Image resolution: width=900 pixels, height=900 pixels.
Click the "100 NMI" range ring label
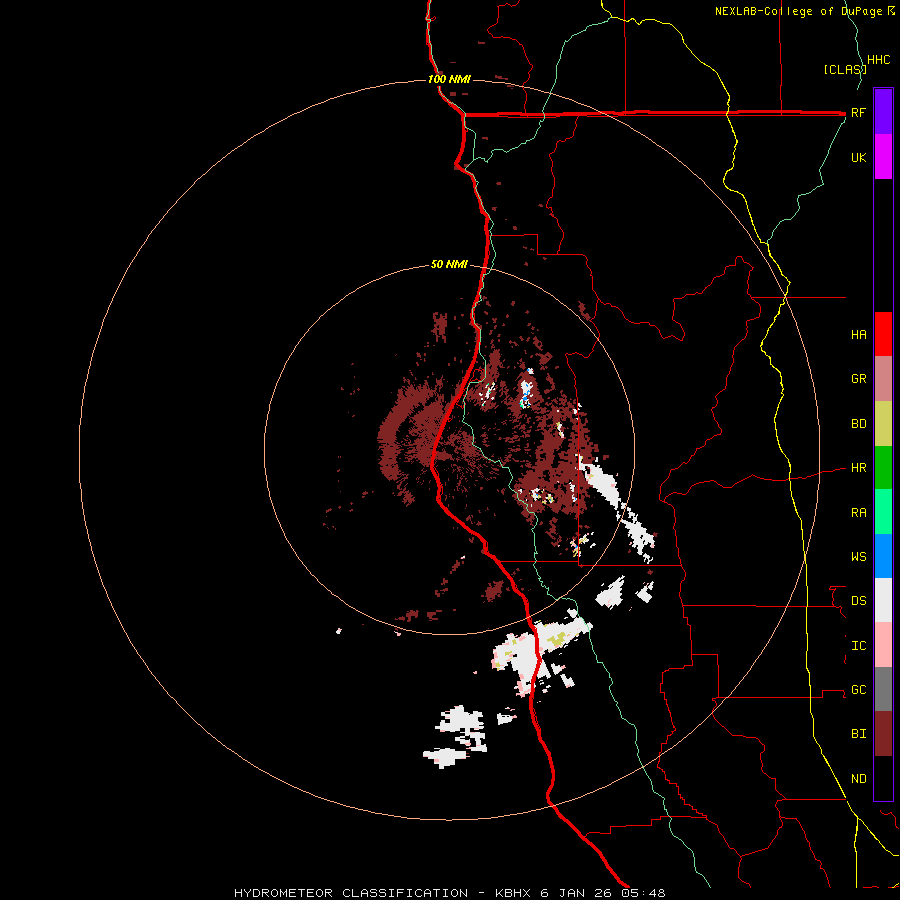(449, 79)
